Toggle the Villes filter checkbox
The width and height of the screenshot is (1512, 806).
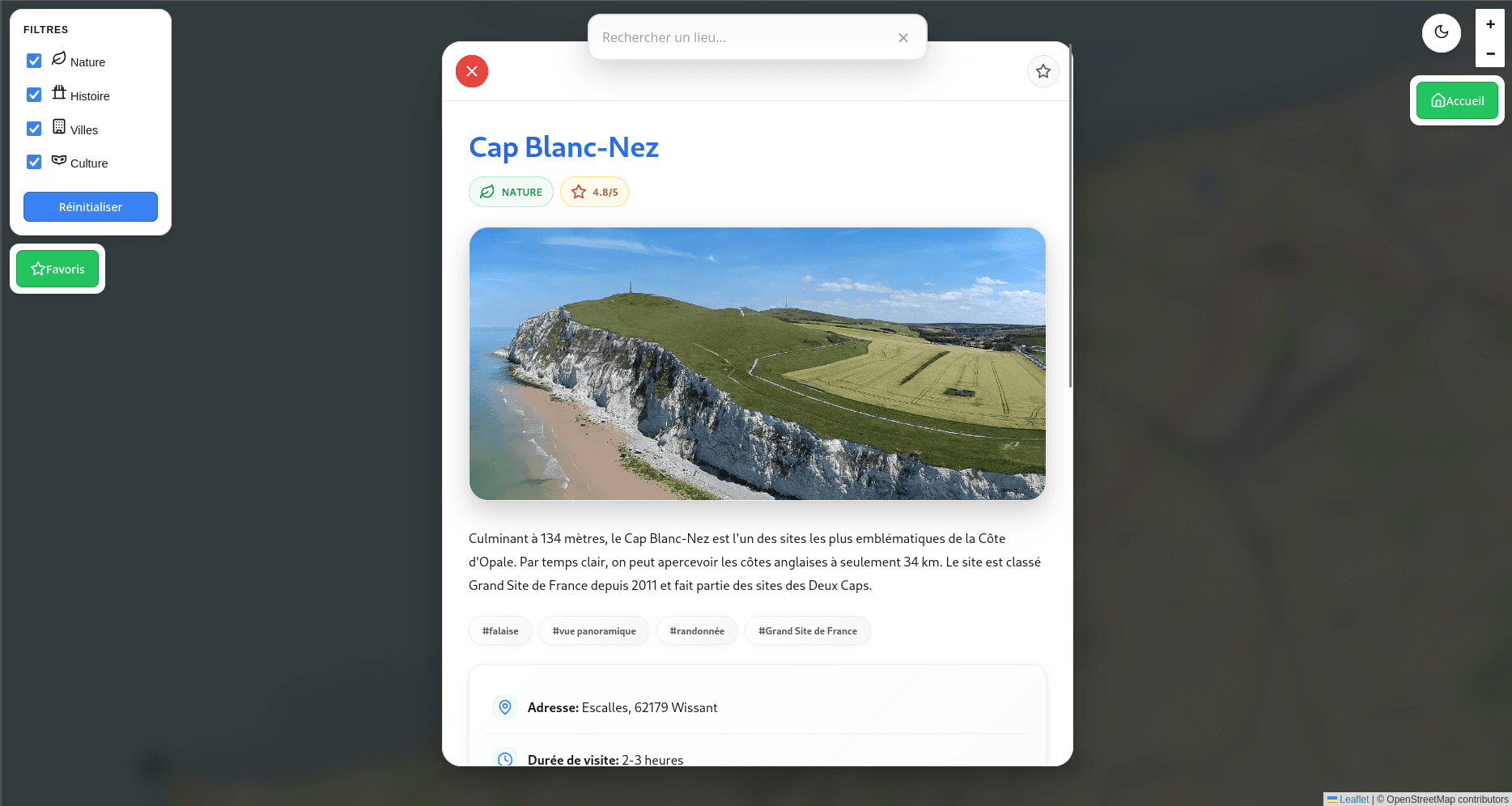pos(34,129)
